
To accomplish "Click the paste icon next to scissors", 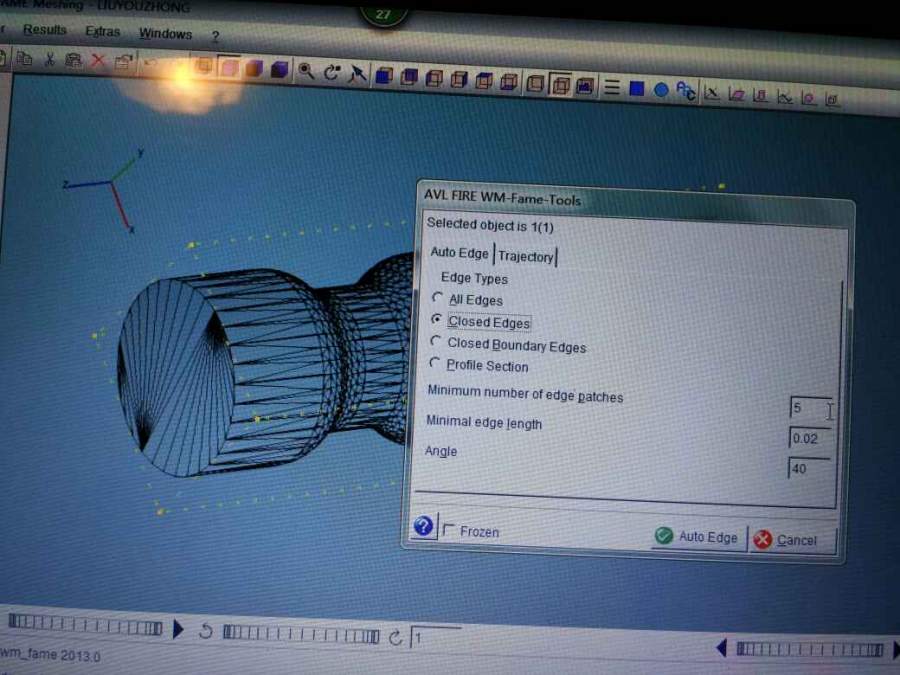I will point(73,60).
